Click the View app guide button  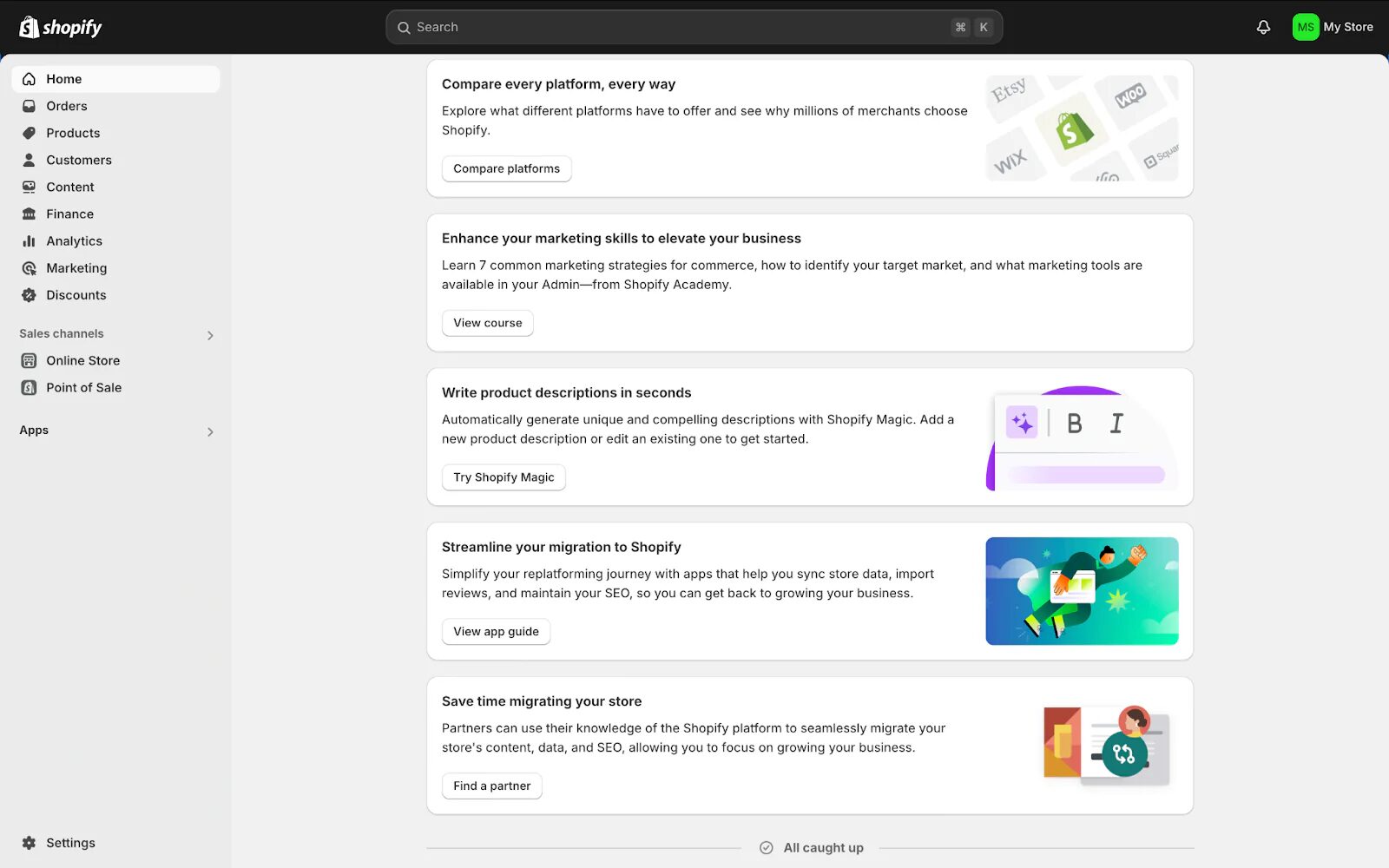[496, 632]
